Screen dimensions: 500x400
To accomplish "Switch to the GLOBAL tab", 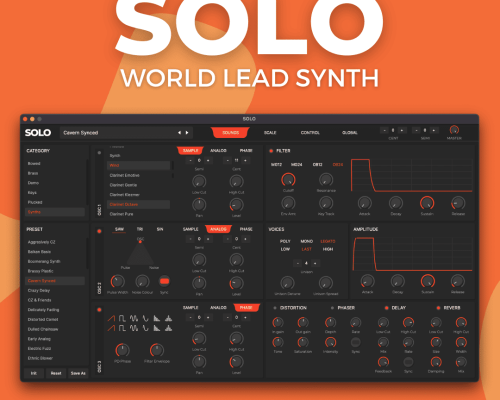I will [350, 133].
